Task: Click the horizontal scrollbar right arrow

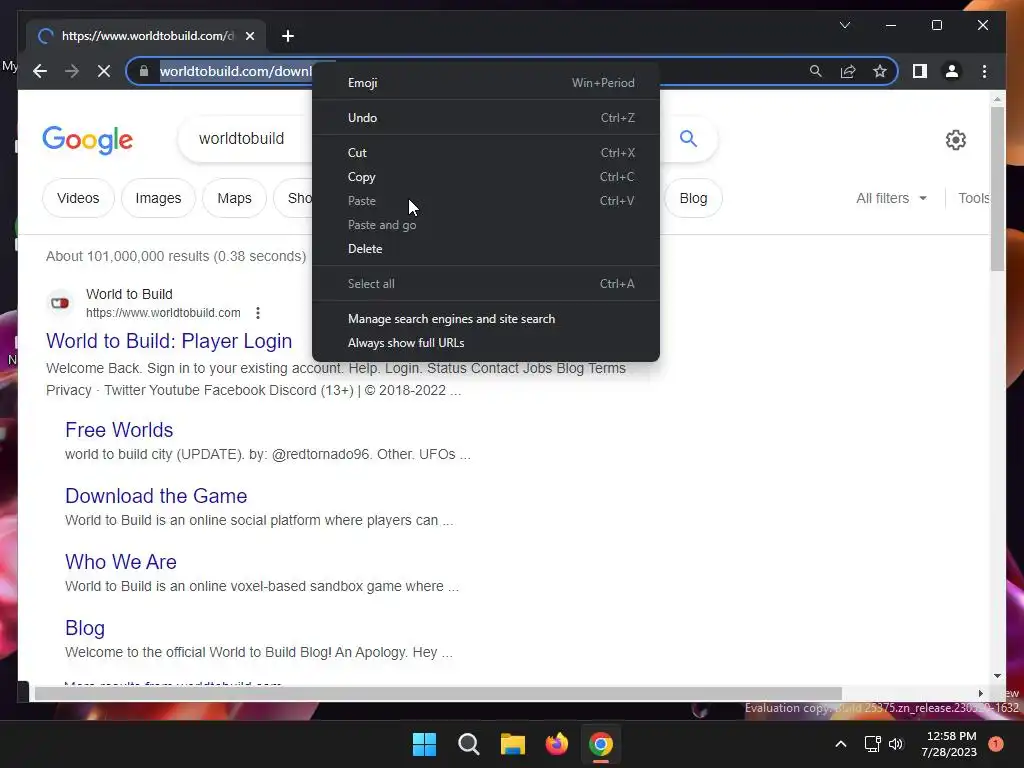Action: pos(980,694)
